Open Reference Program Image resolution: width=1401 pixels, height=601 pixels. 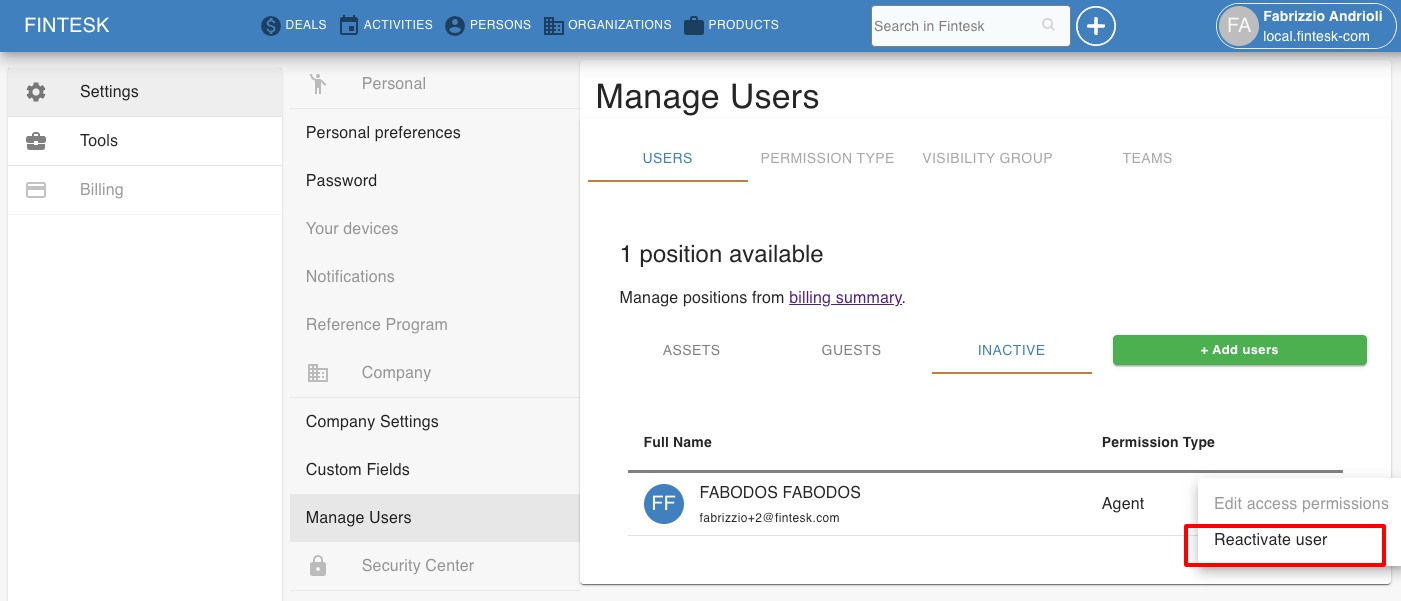(434, 325)
